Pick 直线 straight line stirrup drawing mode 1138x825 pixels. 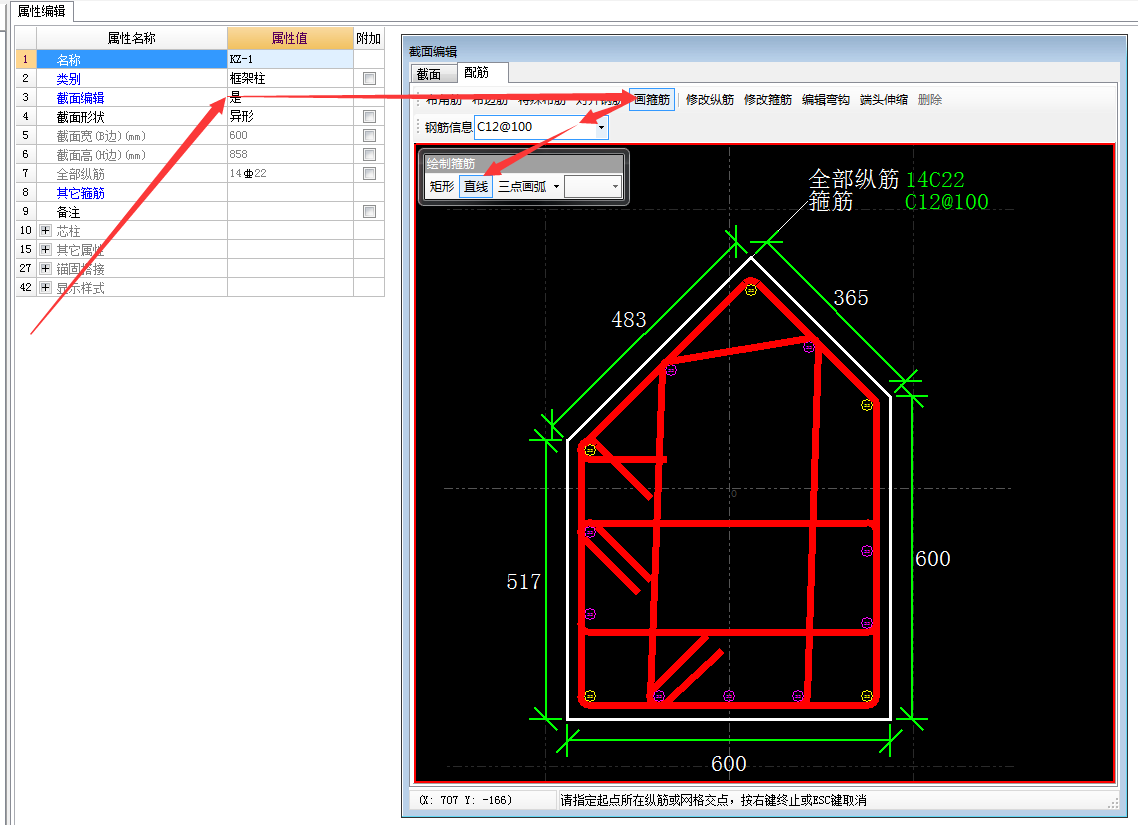(475, 186)
